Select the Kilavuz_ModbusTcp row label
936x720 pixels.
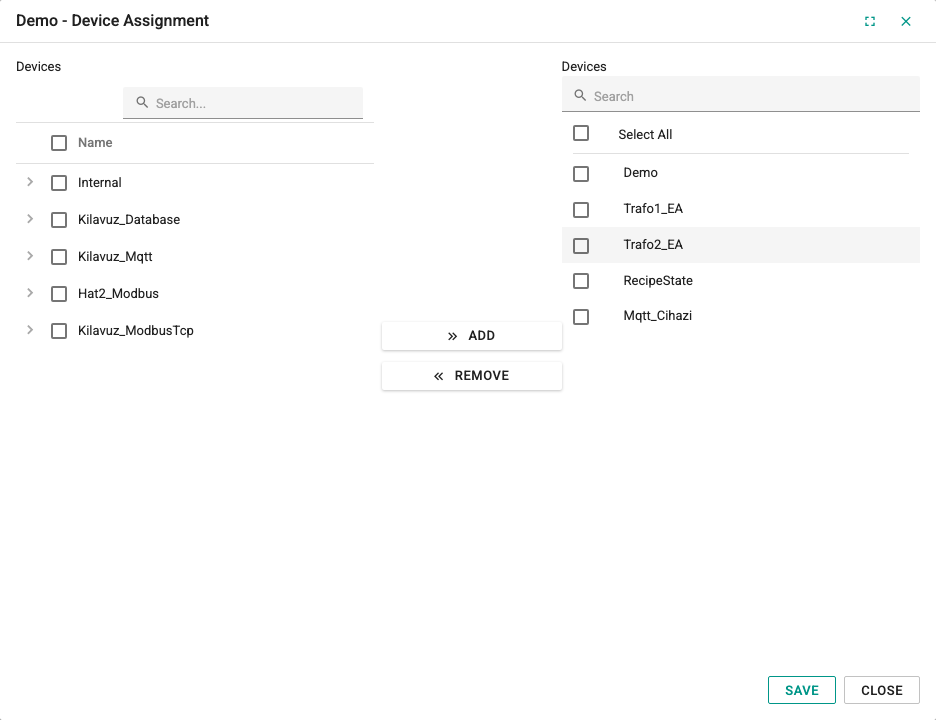(136, 331)
